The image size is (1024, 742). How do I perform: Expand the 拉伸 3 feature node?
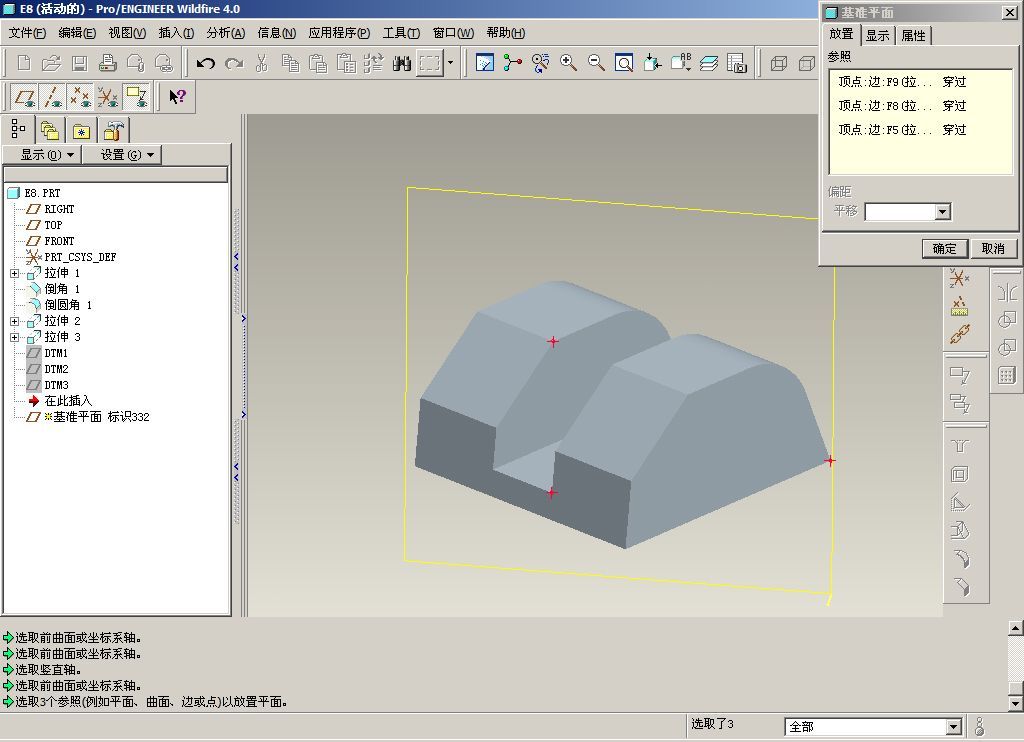pos(15,337)
